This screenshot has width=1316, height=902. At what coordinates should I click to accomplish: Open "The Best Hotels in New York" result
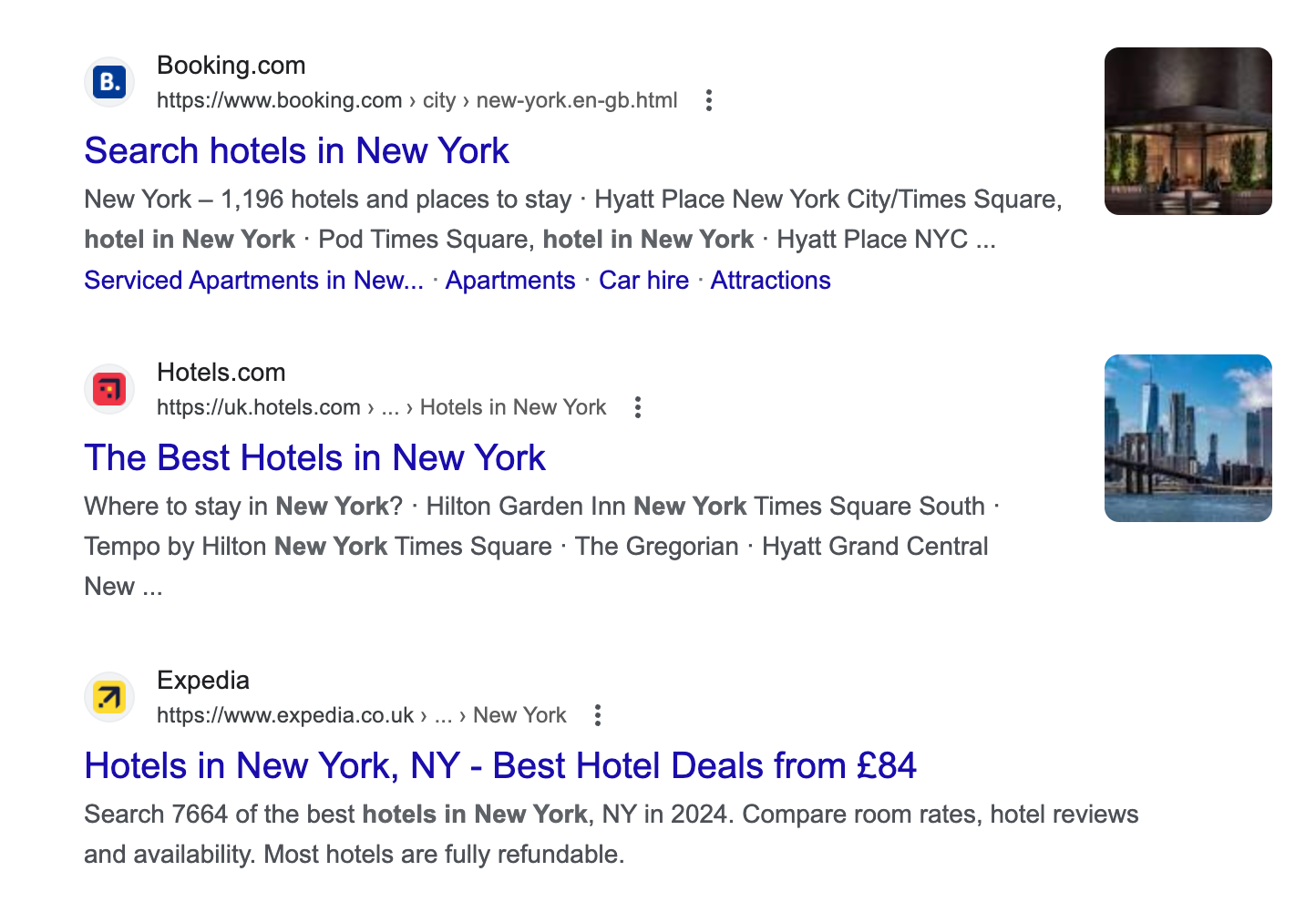point(314,458)
